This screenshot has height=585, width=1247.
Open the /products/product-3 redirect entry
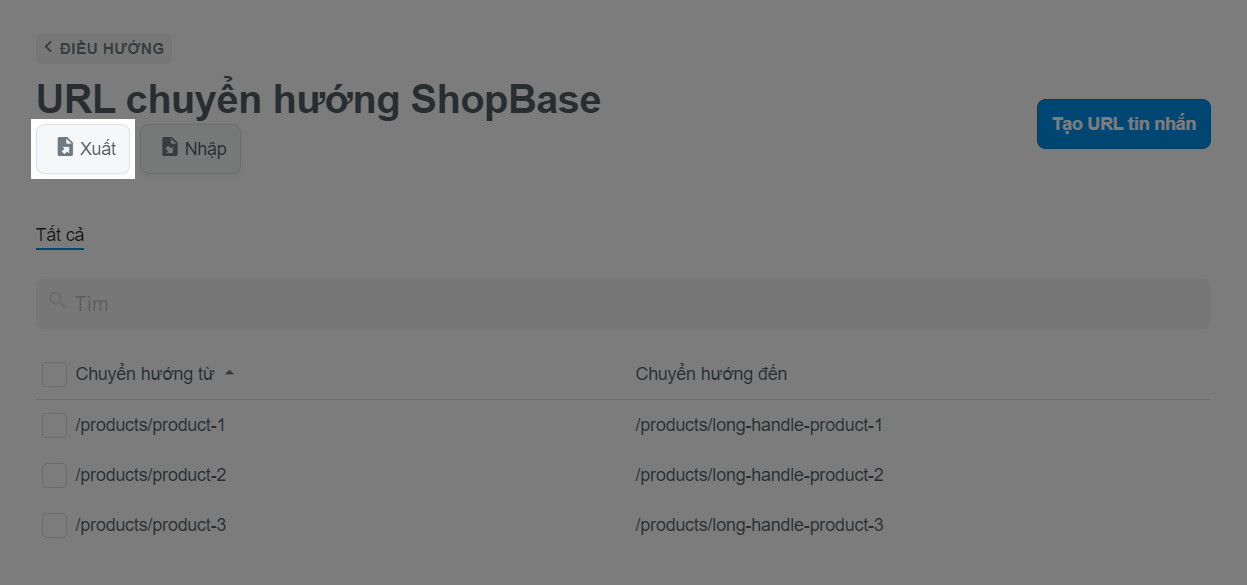(151, 525)
